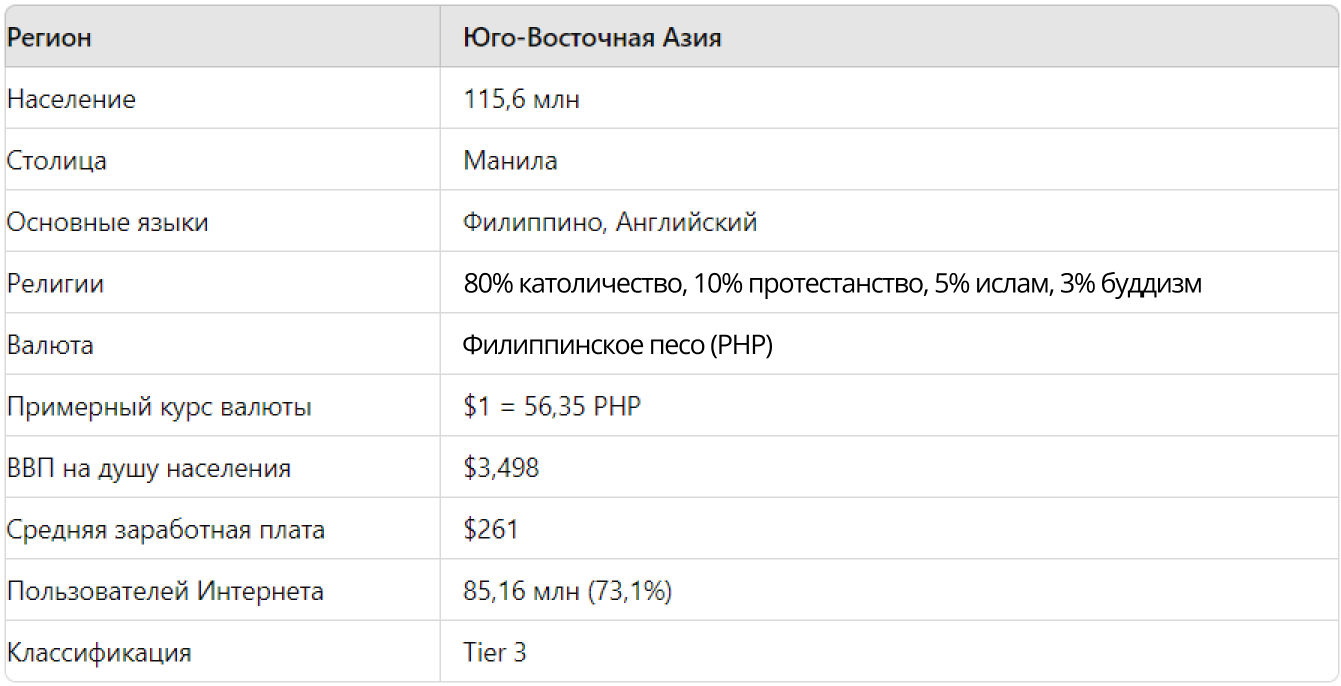Select the 115,6 млн population value

[x=521, y=100]
